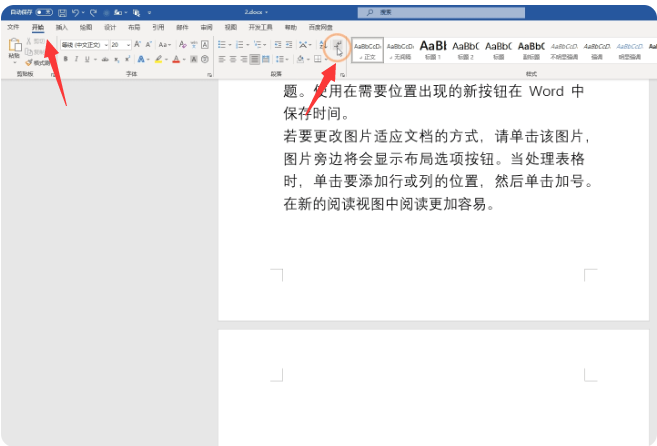Image resolution: width=657 pixels, height=446 pixels.
Task: Switch to the 插入 ribbon tab
Action: [62, 27]
